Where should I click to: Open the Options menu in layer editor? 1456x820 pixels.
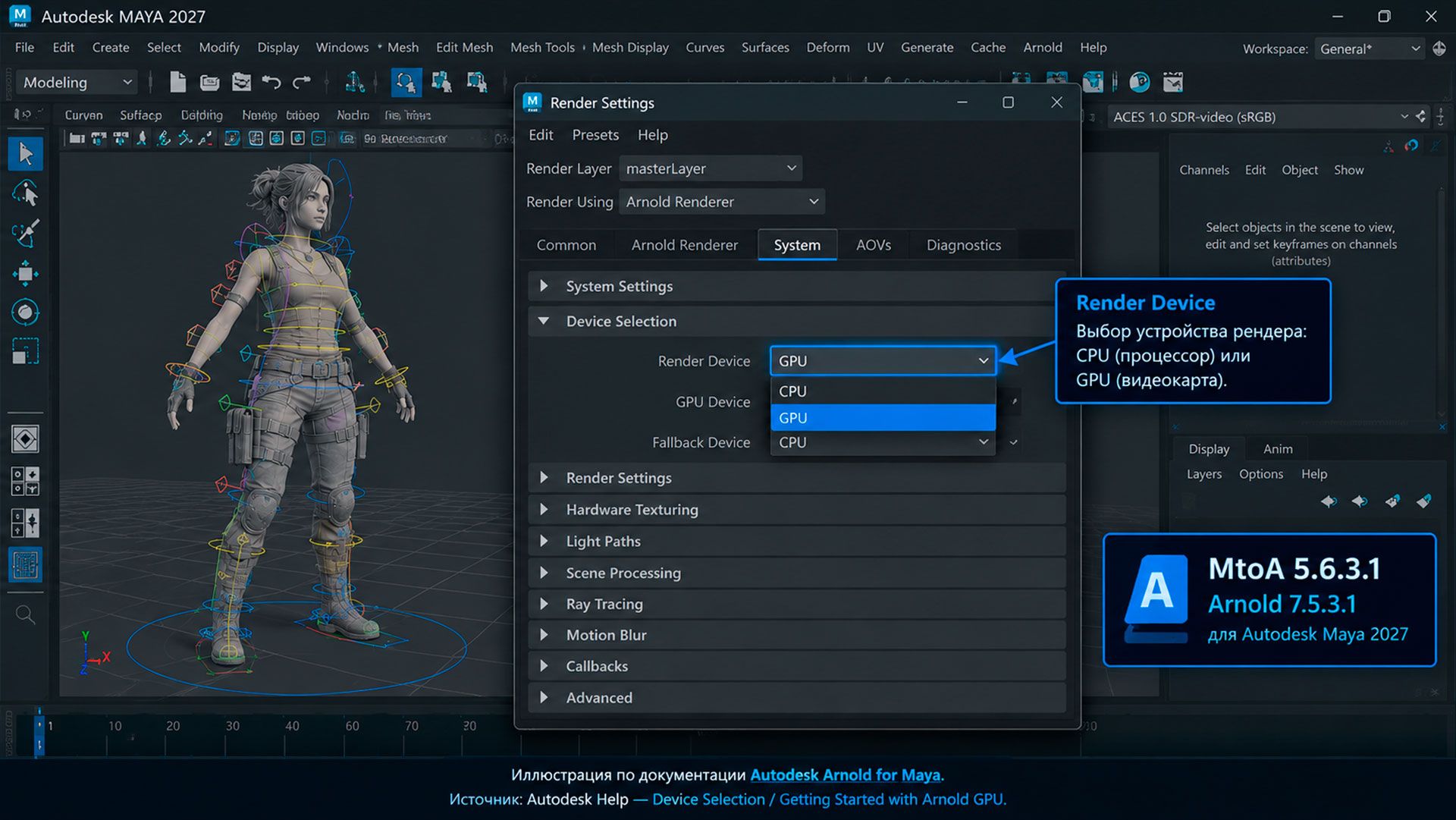click(x=1260, y=474)
